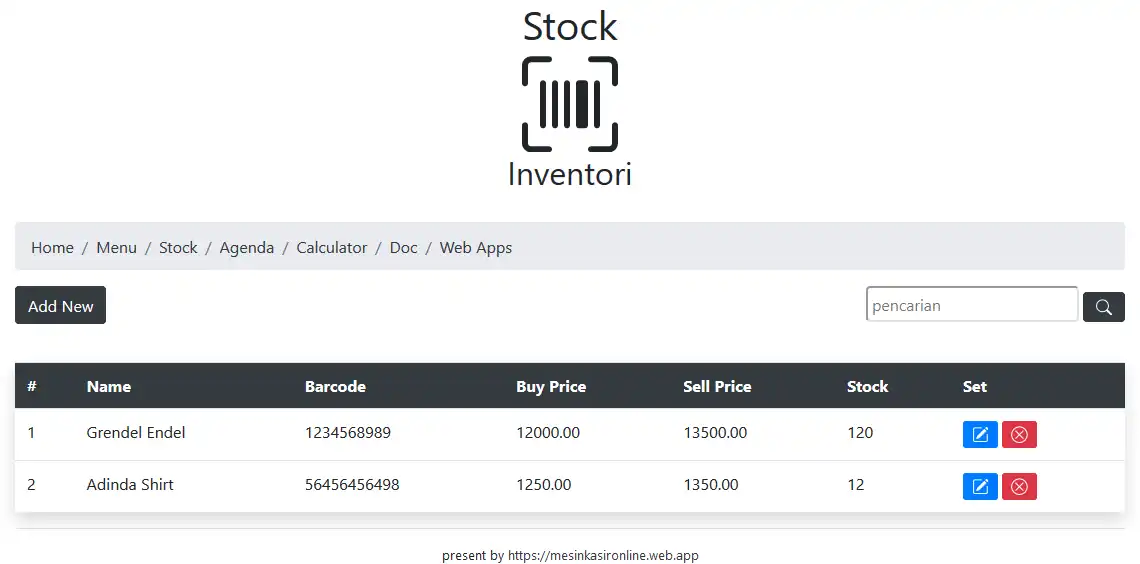Delete the Adinda Shirt row
Screen dimensions: 1140x564
[x=1019, y=487]
